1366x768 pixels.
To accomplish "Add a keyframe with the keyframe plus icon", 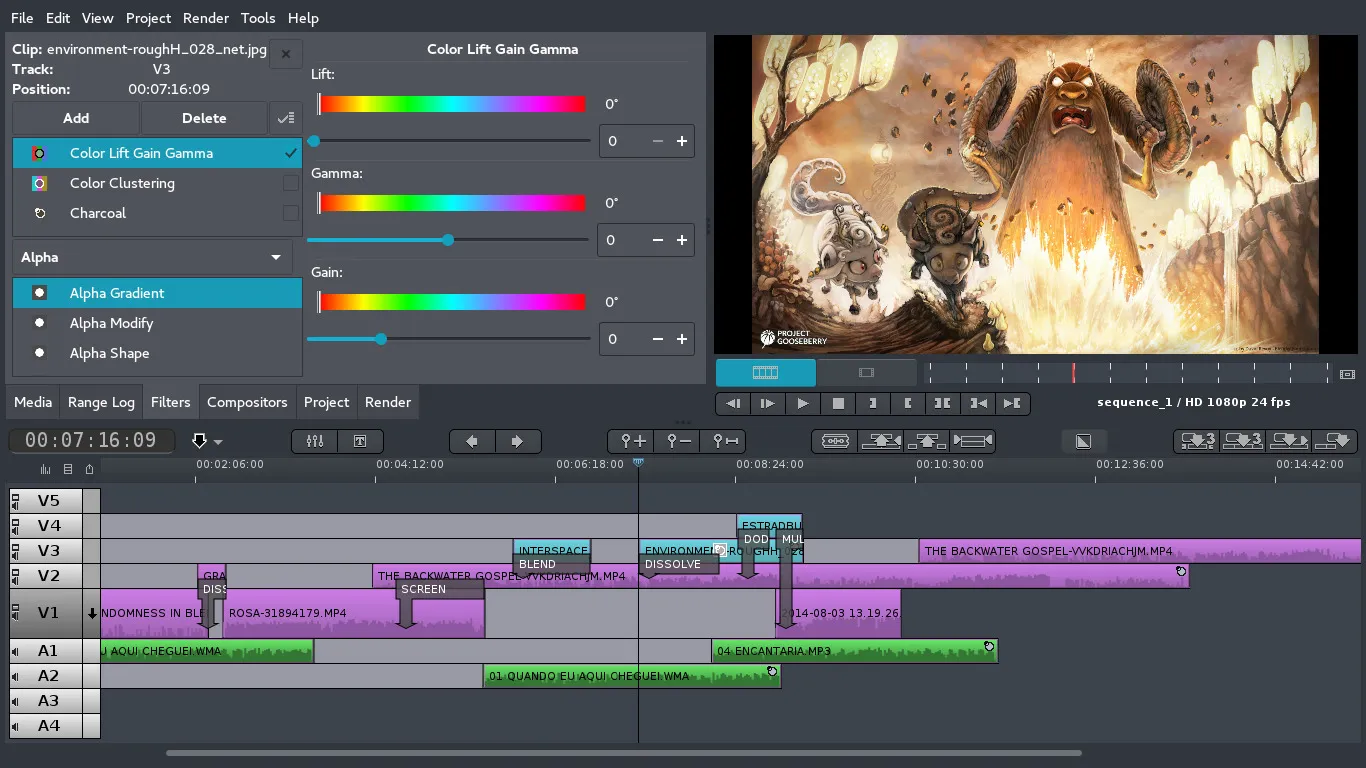I will coord(629,441).
